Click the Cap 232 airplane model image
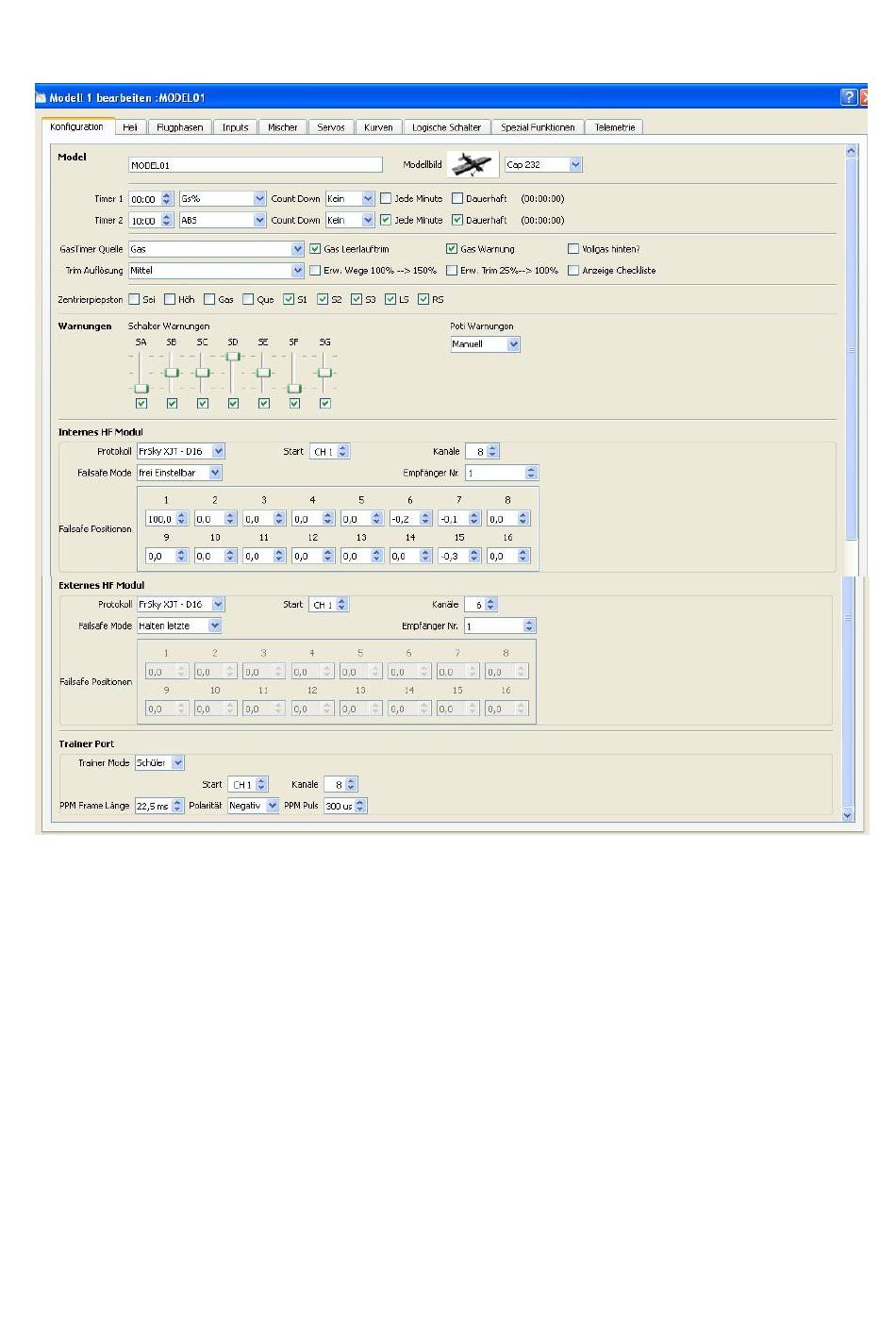Image resolution: width=896 pixels, height=1319 pixels. coord(473,164)
